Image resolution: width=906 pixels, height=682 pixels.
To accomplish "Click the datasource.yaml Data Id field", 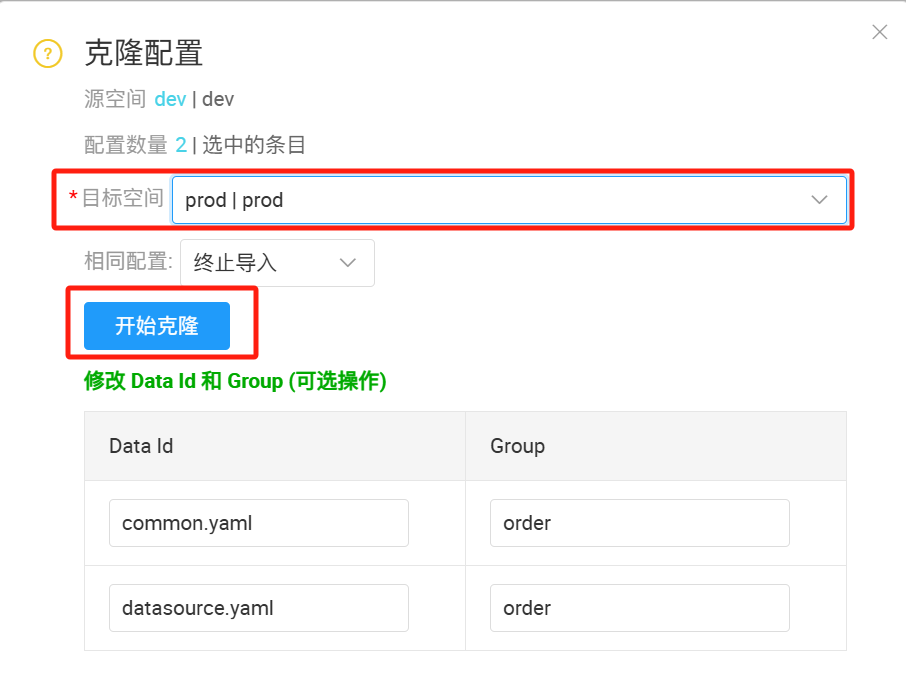I will pyautogui.click(x=258, y=608).
